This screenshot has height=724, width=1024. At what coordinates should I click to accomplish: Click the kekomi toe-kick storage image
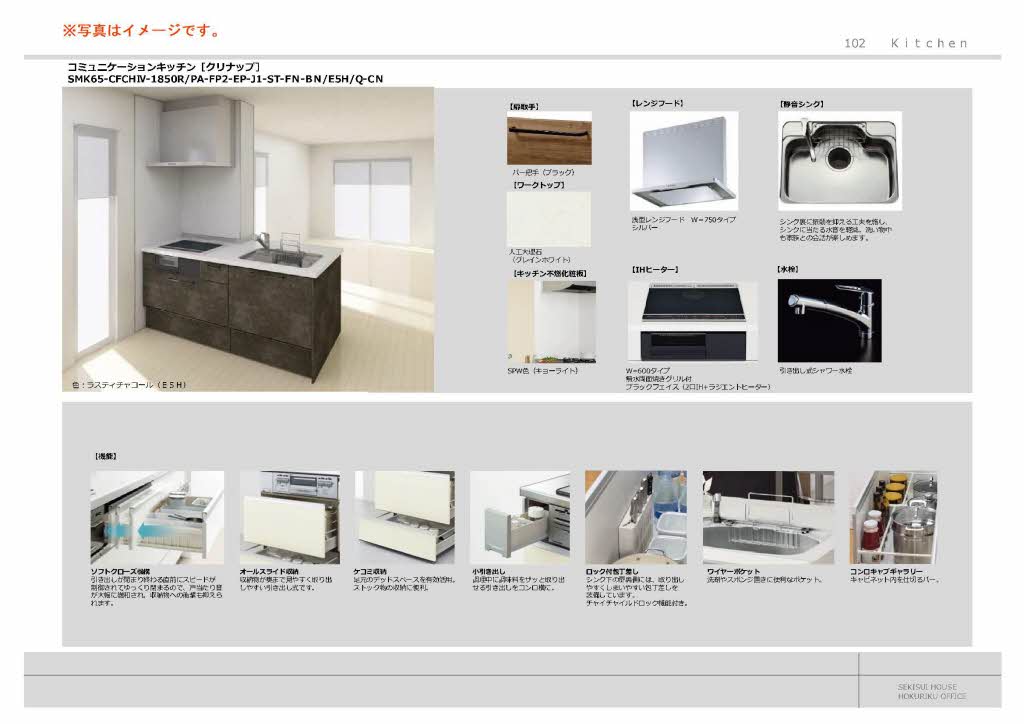coord(404,516)
